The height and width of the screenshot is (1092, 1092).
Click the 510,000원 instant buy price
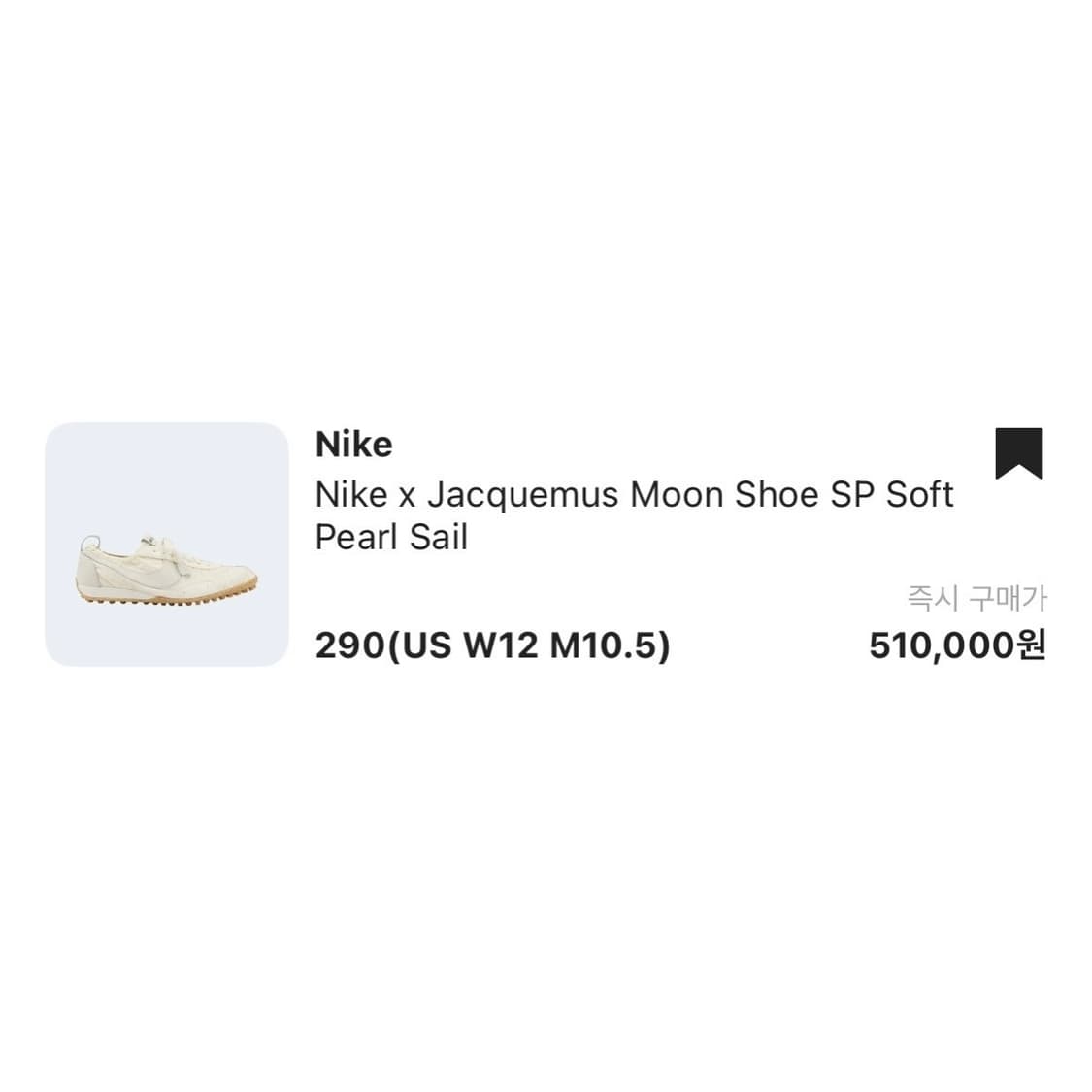[956, 645]
